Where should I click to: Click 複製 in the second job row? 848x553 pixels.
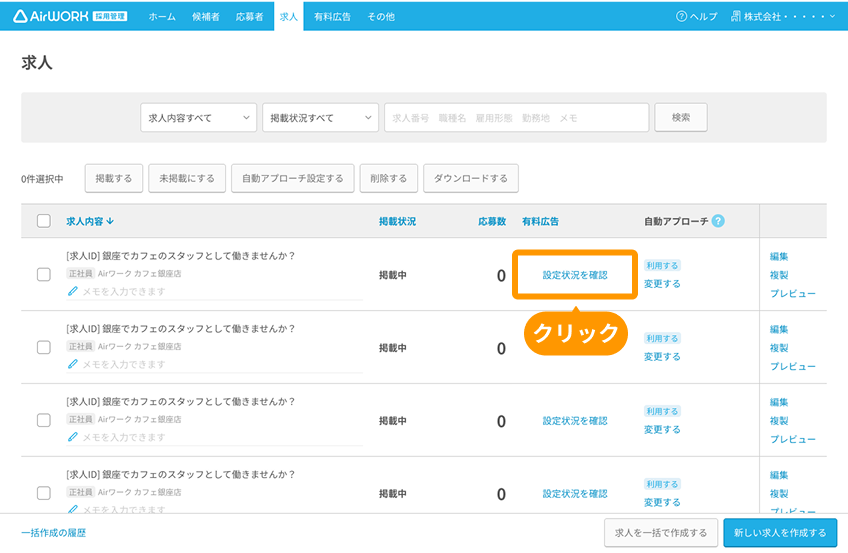779,348
